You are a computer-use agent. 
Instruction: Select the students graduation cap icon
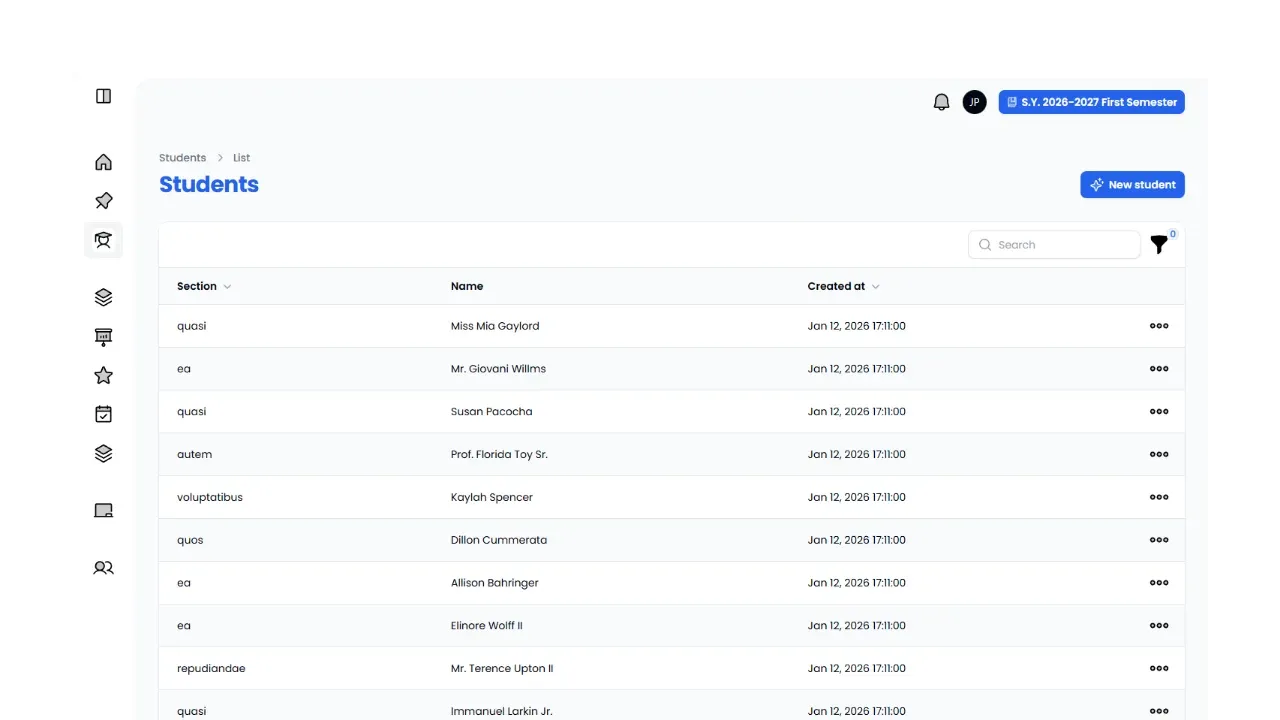click(x=103, y=240)
